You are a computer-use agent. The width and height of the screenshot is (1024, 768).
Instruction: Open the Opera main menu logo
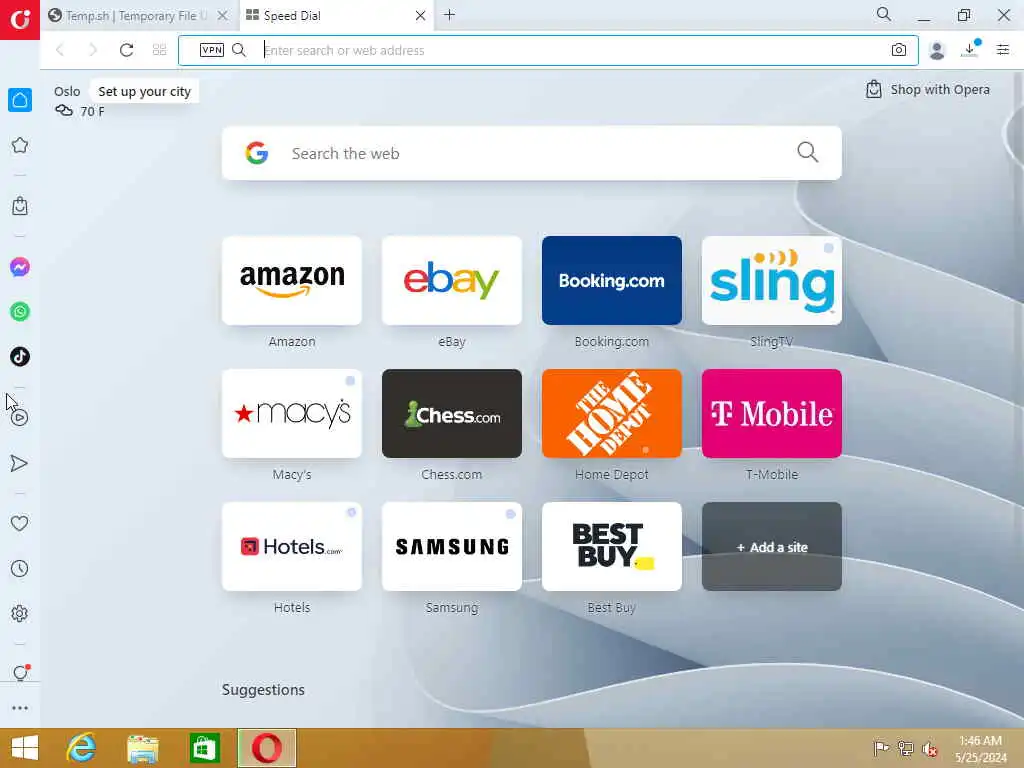point(20,20)
